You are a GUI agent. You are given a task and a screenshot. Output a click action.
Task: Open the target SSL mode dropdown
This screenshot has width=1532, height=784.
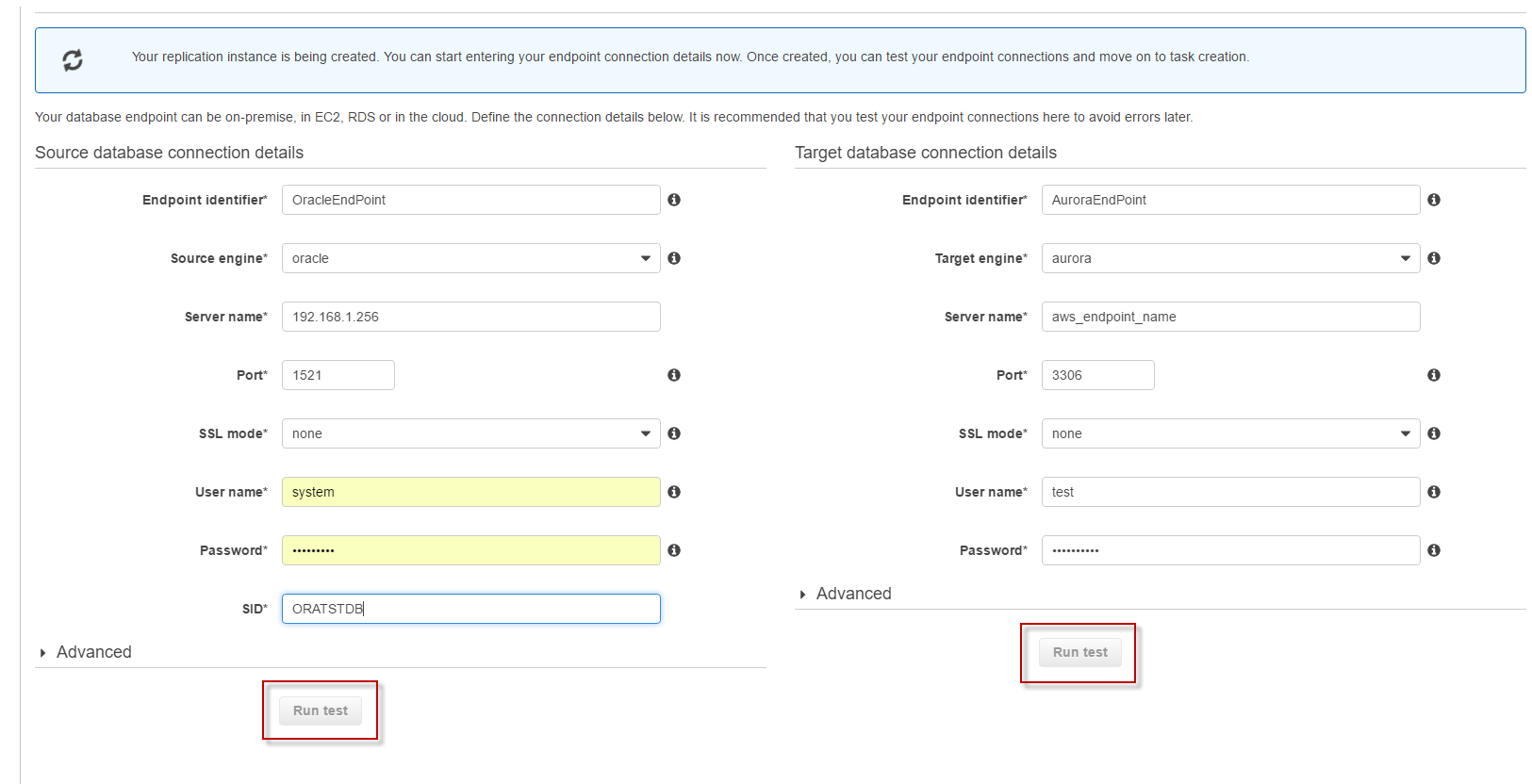[1231, 433]
